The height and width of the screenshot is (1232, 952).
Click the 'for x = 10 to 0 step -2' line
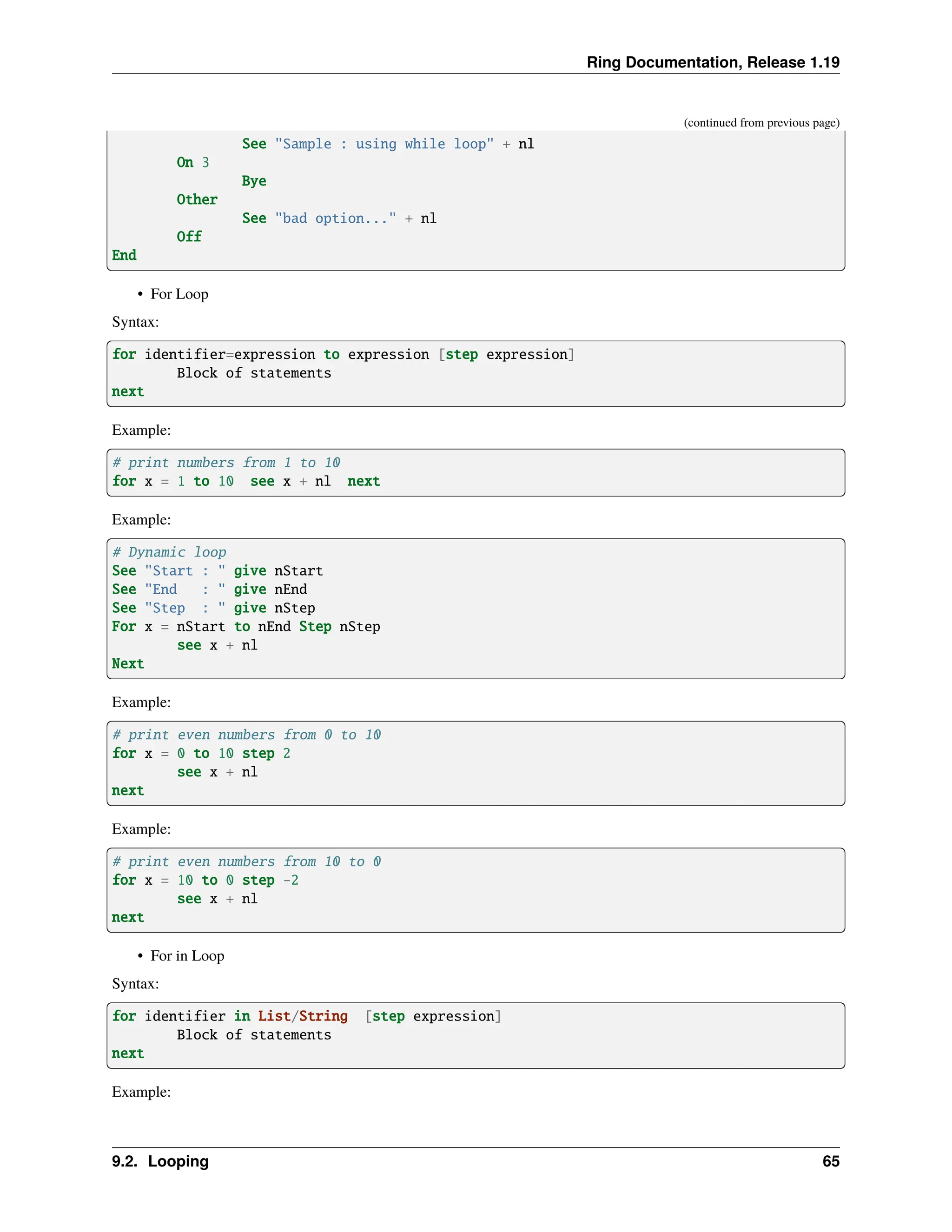(205, 880)
